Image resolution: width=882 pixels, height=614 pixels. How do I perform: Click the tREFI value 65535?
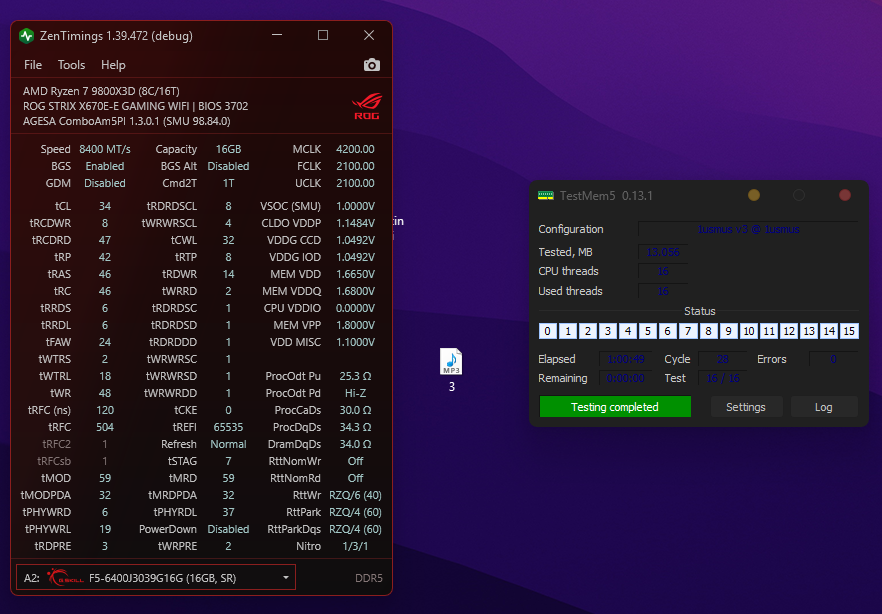click(x=228, y=427)
